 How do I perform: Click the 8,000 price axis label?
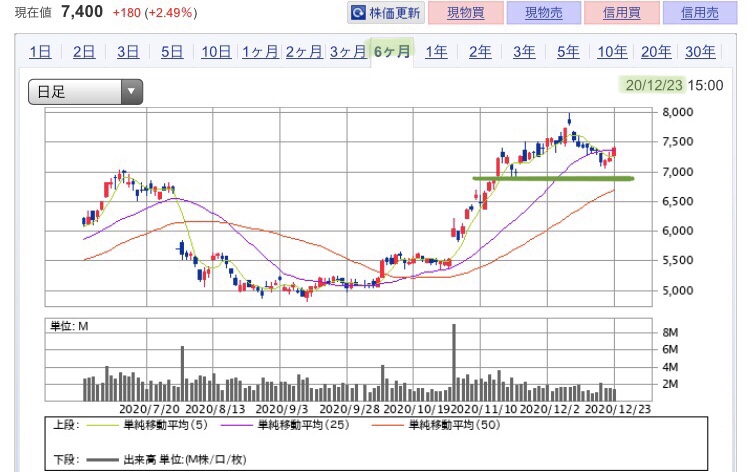[678, 113]
